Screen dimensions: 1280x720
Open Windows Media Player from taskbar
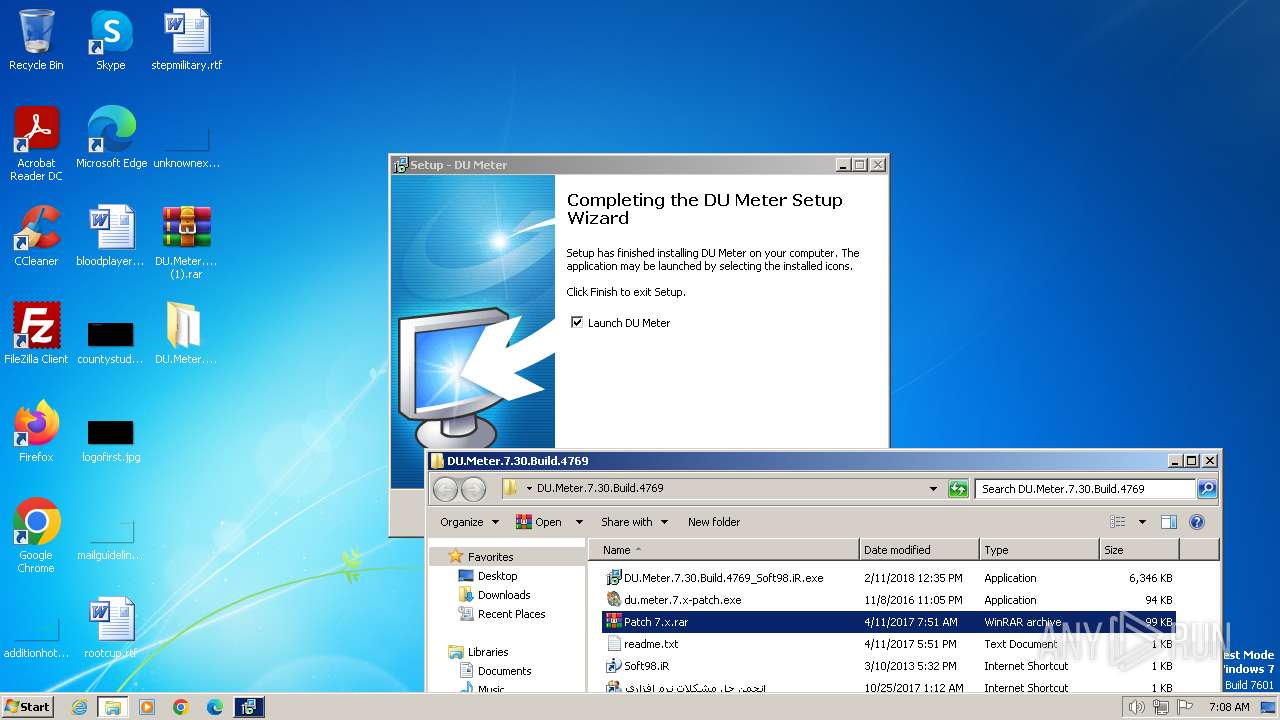pyautogui.click(x=147, y=707)
